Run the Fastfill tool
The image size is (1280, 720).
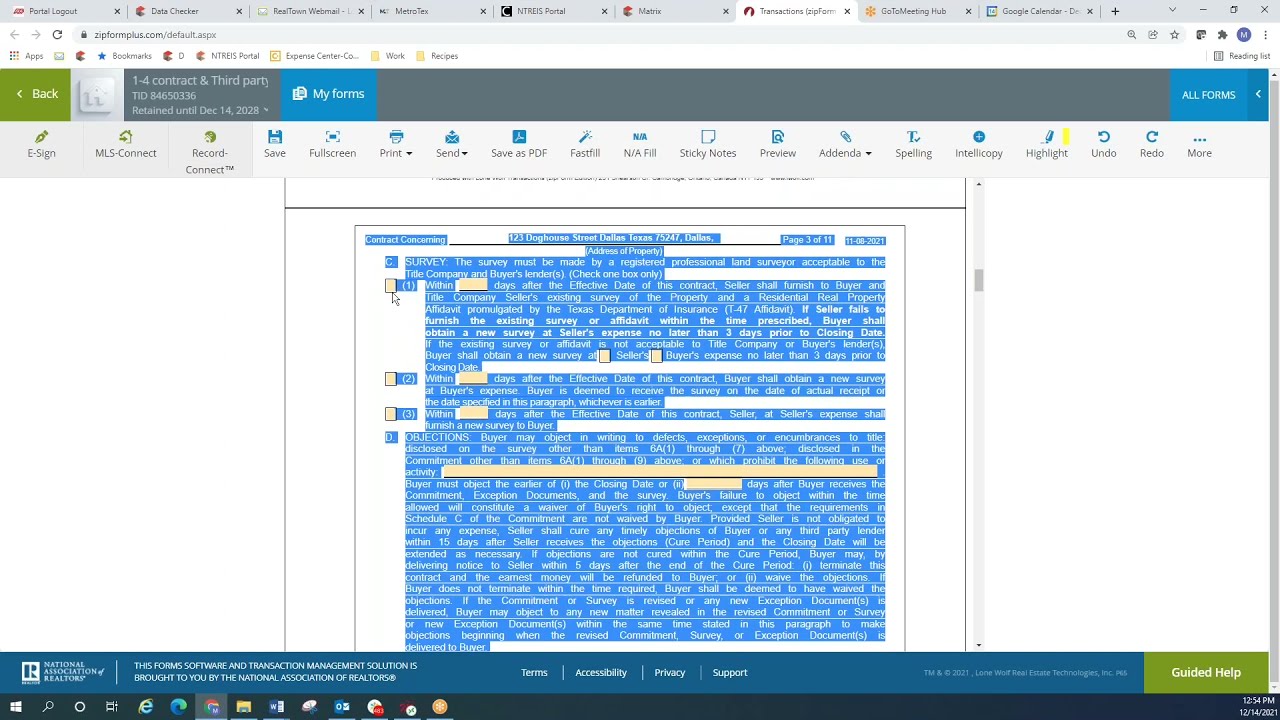[x=585, y=144]
